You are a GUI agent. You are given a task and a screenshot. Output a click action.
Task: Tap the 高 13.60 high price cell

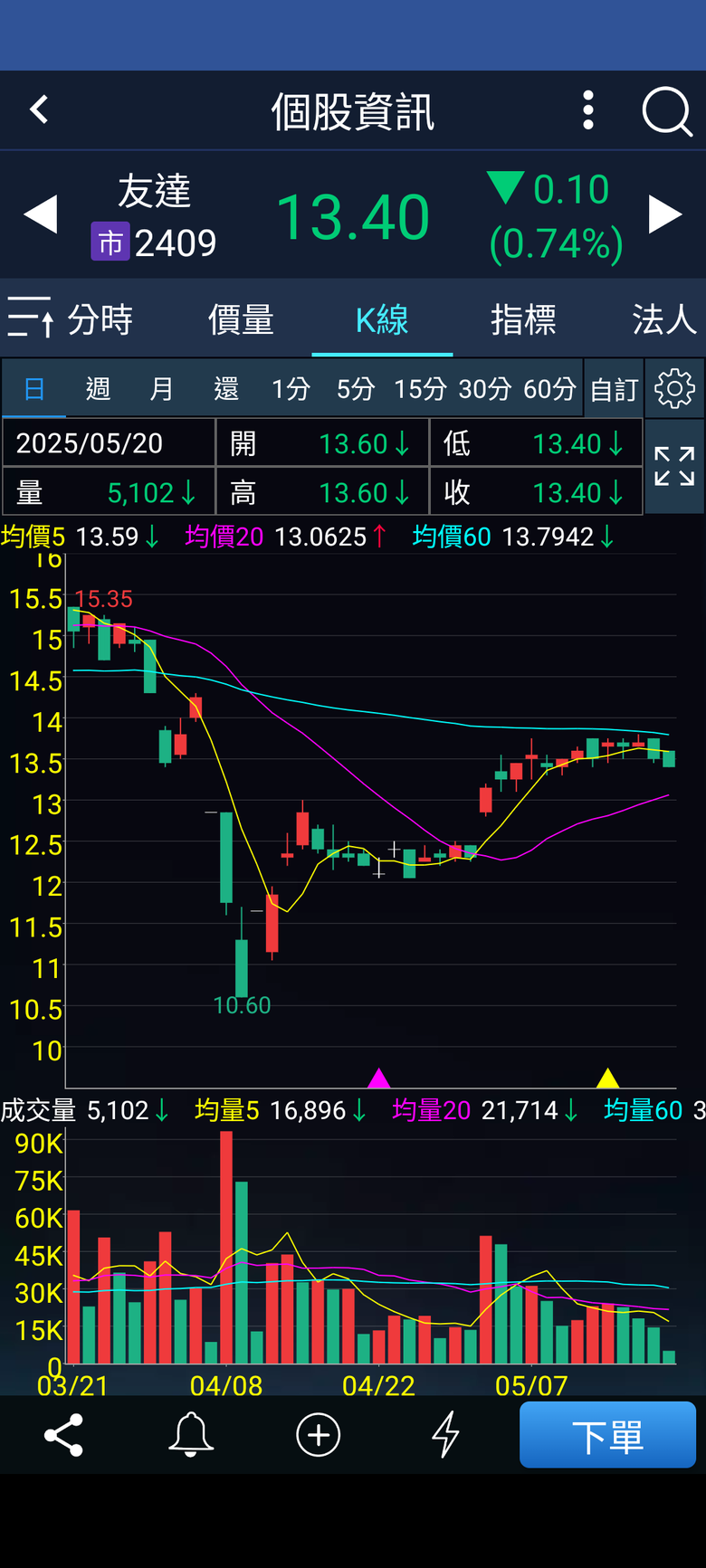tap(322, 491)
